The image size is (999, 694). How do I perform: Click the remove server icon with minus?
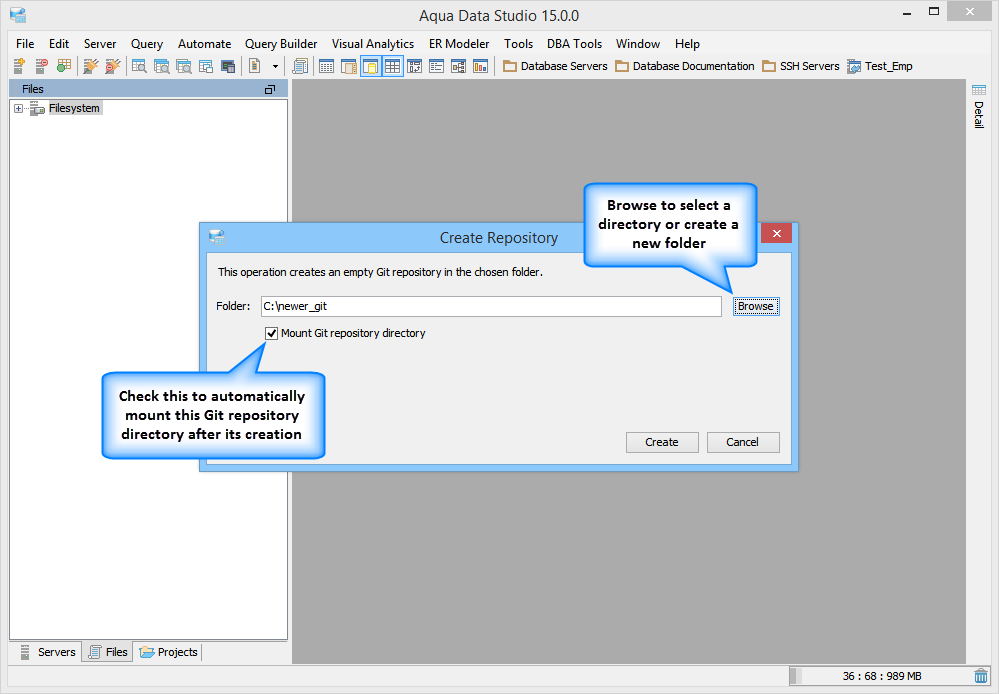pos(41,66)
